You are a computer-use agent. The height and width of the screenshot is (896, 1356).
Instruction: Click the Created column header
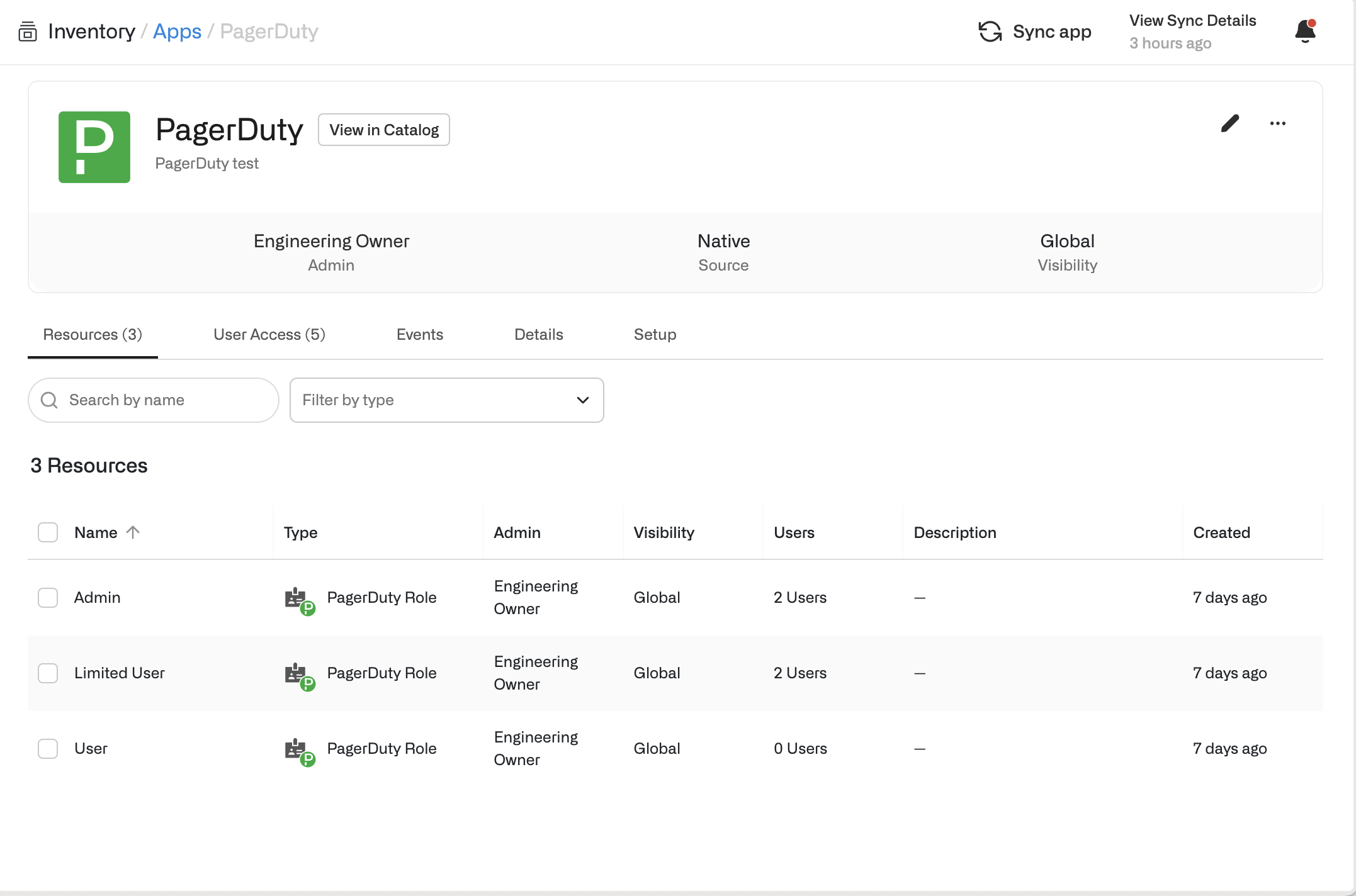point(1222,532)
